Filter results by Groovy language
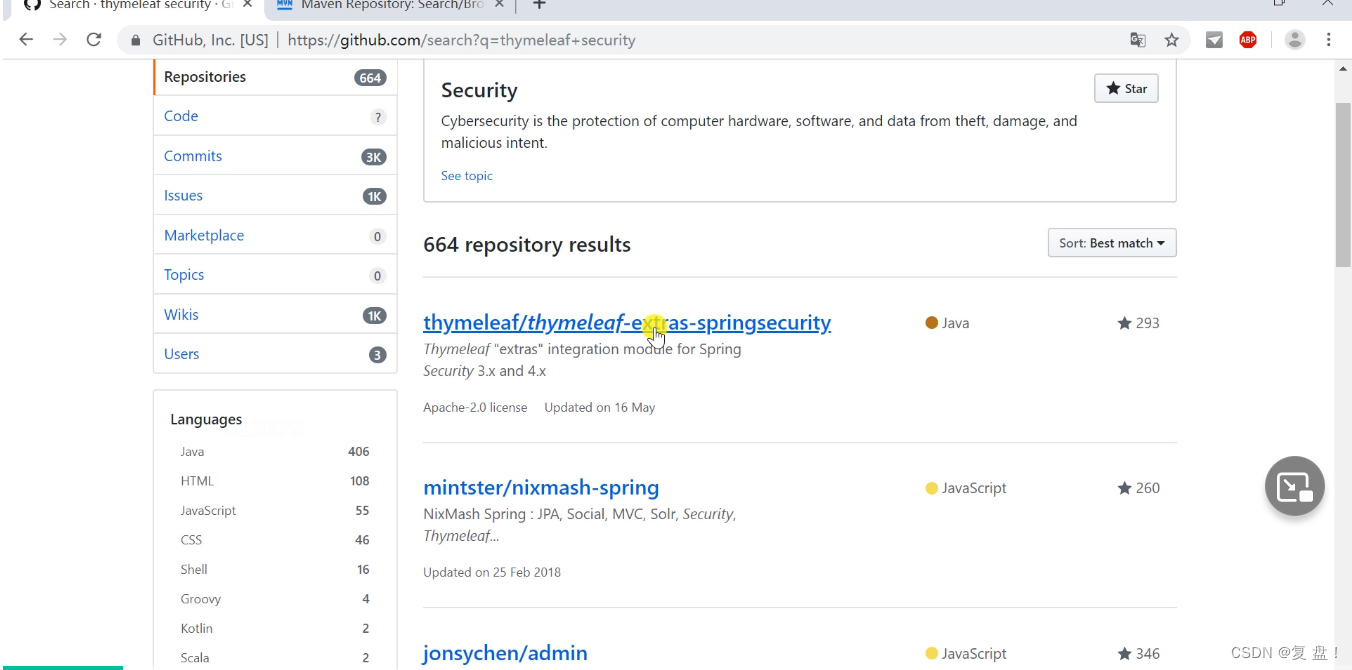The height and width of the screenshot is (670, 1352). [275, 599]
